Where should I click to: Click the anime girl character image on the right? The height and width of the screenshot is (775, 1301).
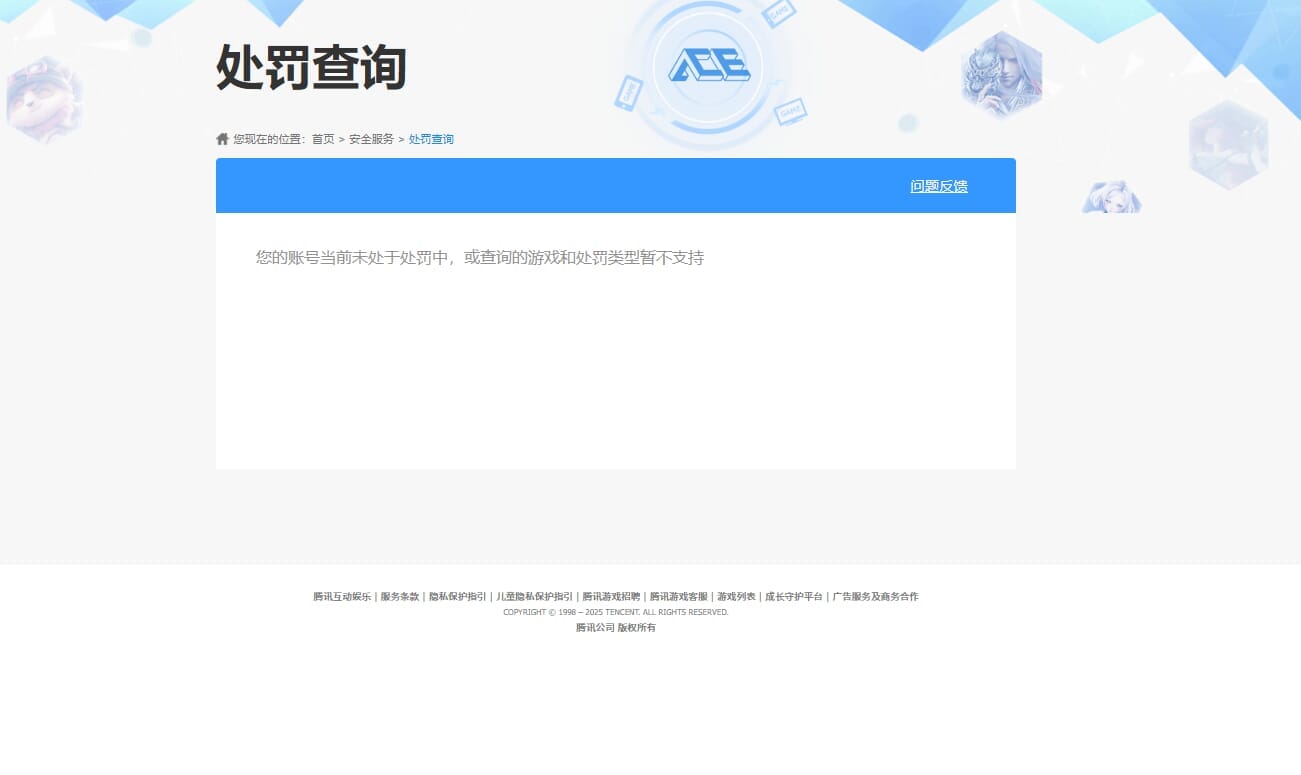pos(1110,196)
